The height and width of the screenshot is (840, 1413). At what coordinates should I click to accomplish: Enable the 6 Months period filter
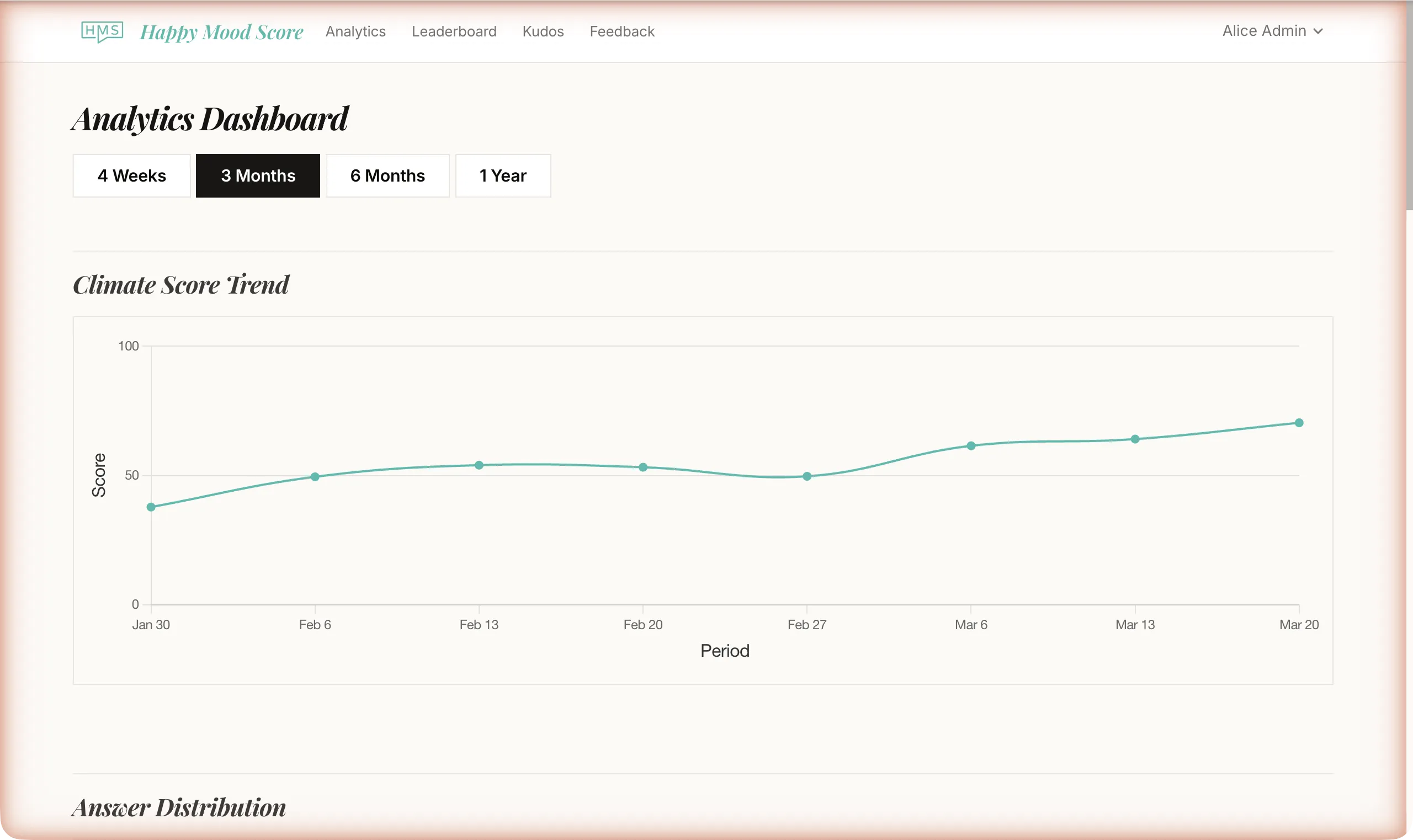point(387,176)
